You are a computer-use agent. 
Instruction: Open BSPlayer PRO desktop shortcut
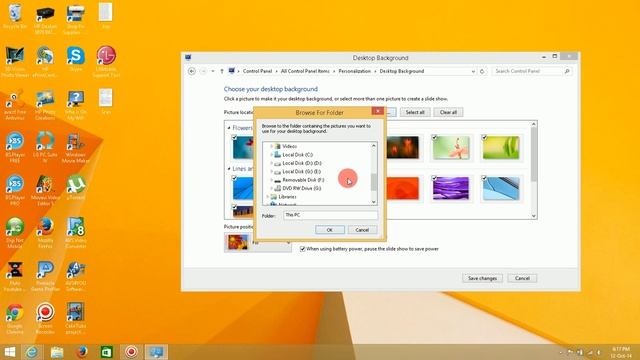(15, 190)
